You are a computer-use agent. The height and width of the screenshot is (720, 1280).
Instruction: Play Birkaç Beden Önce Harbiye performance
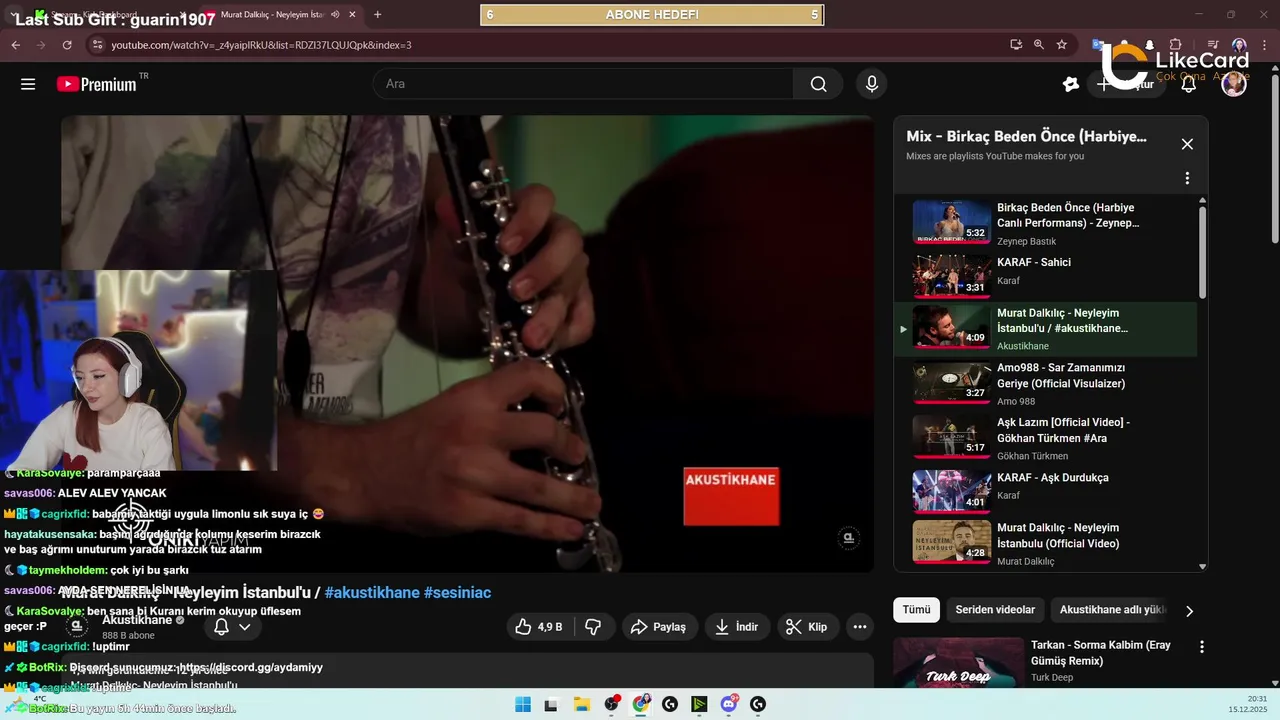point(1045,224)
